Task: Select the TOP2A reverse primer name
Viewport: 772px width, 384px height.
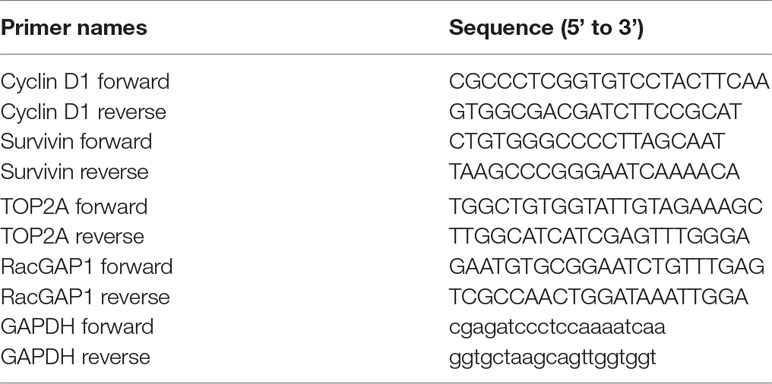Action: (x=72, y=236)
